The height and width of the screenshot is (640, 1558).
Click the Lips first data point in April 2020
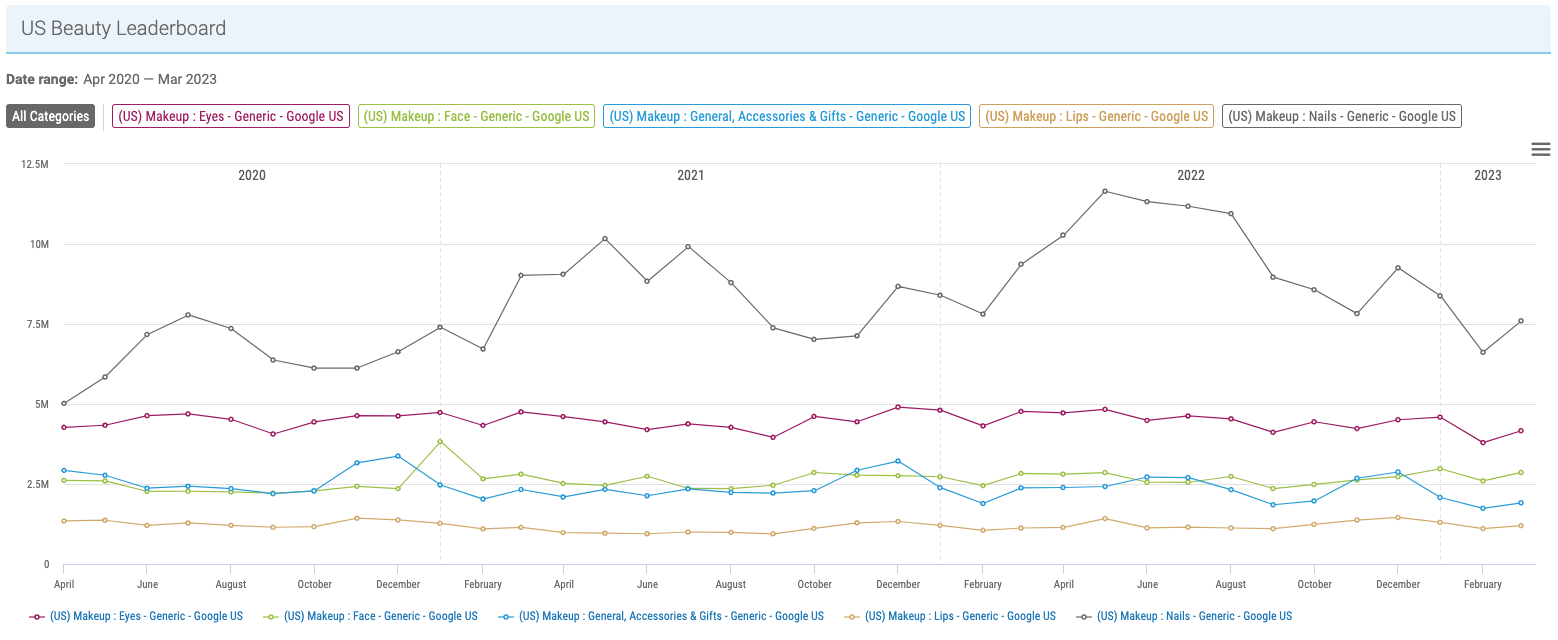tap(64, 521)
